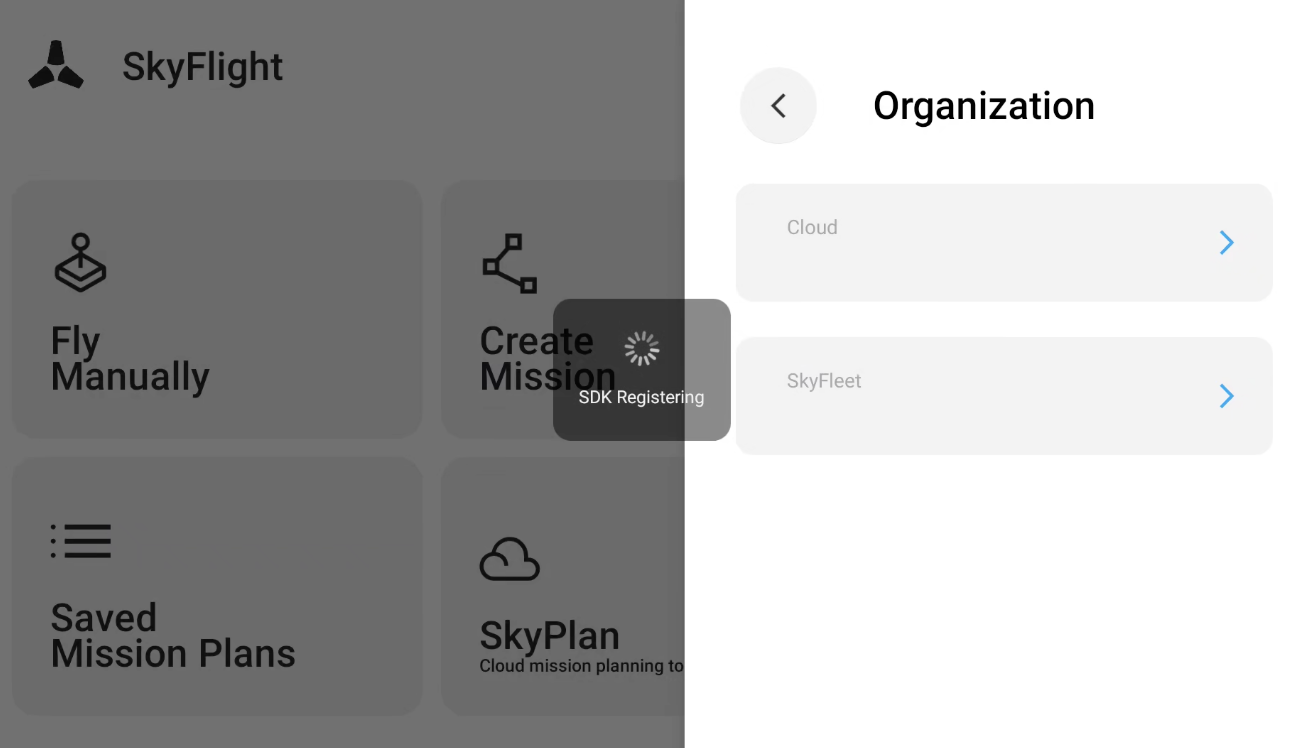The height and width of the screenshot is (748, 1290).
Task: Select the Create Mission text label
Action: 548,359
